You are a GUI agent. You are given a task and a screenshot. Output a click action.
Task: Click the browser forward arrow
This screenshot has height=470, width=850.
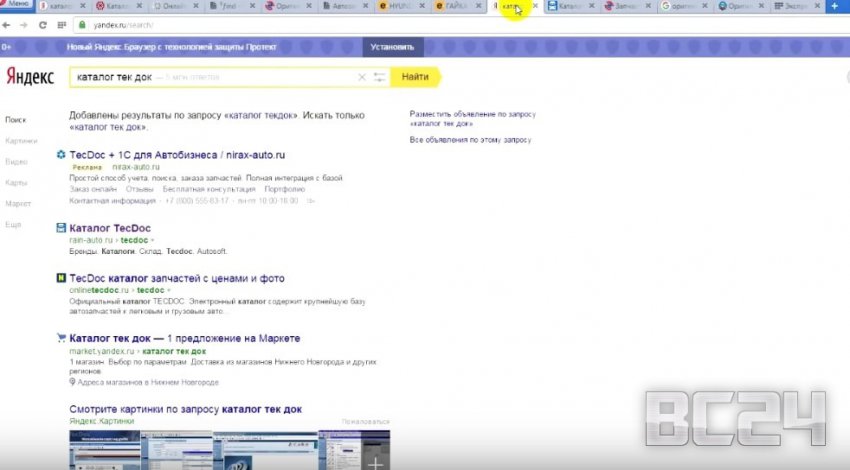(23, 24)
